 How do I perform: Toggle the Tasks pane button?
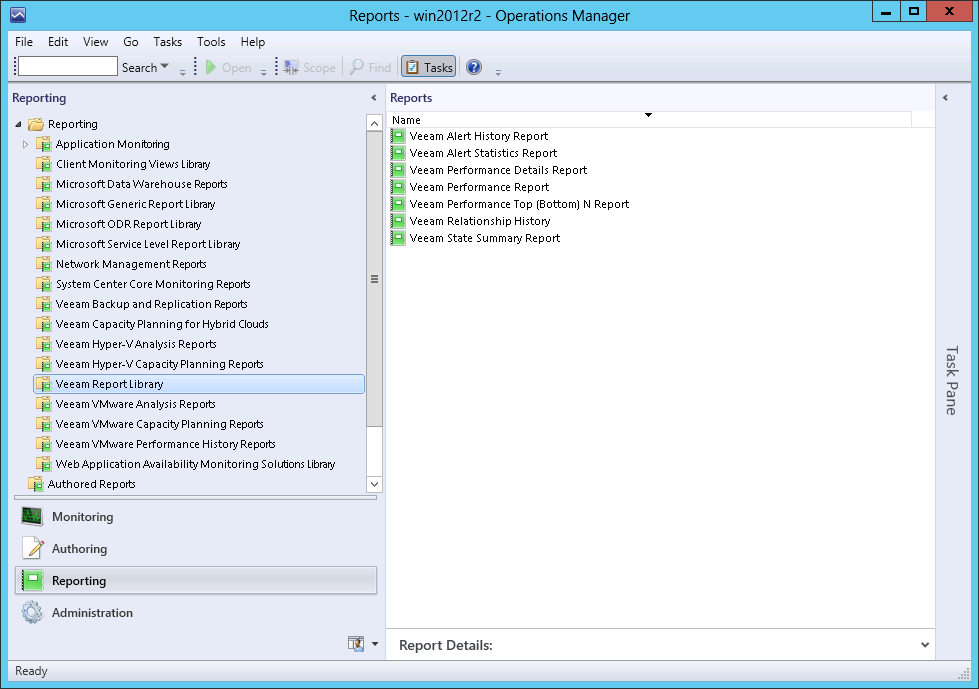pyautogui.click(x=428, y=67)
